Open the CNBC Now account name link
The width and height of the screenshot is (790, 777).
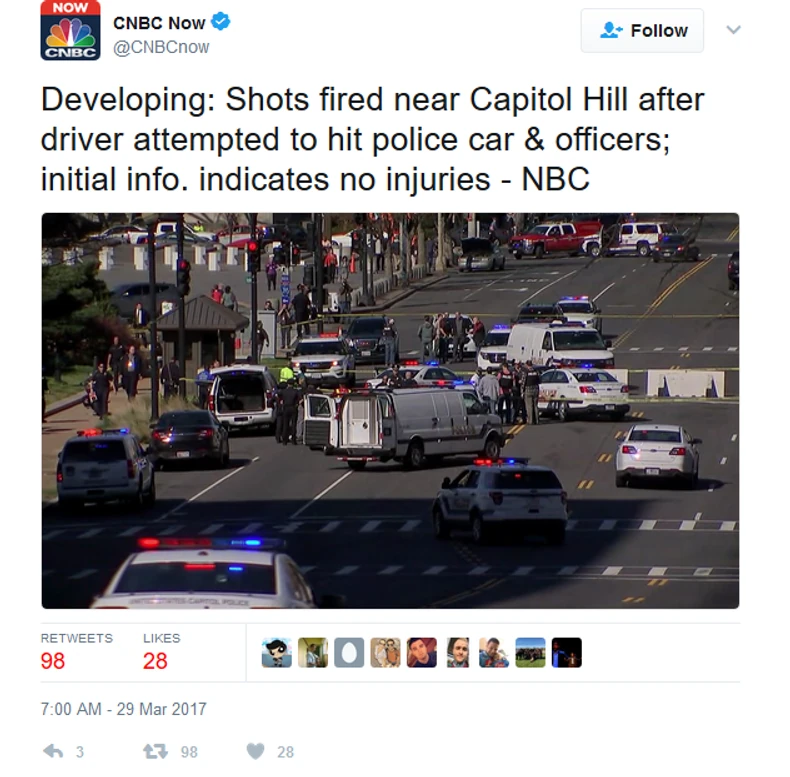point(159,23)
